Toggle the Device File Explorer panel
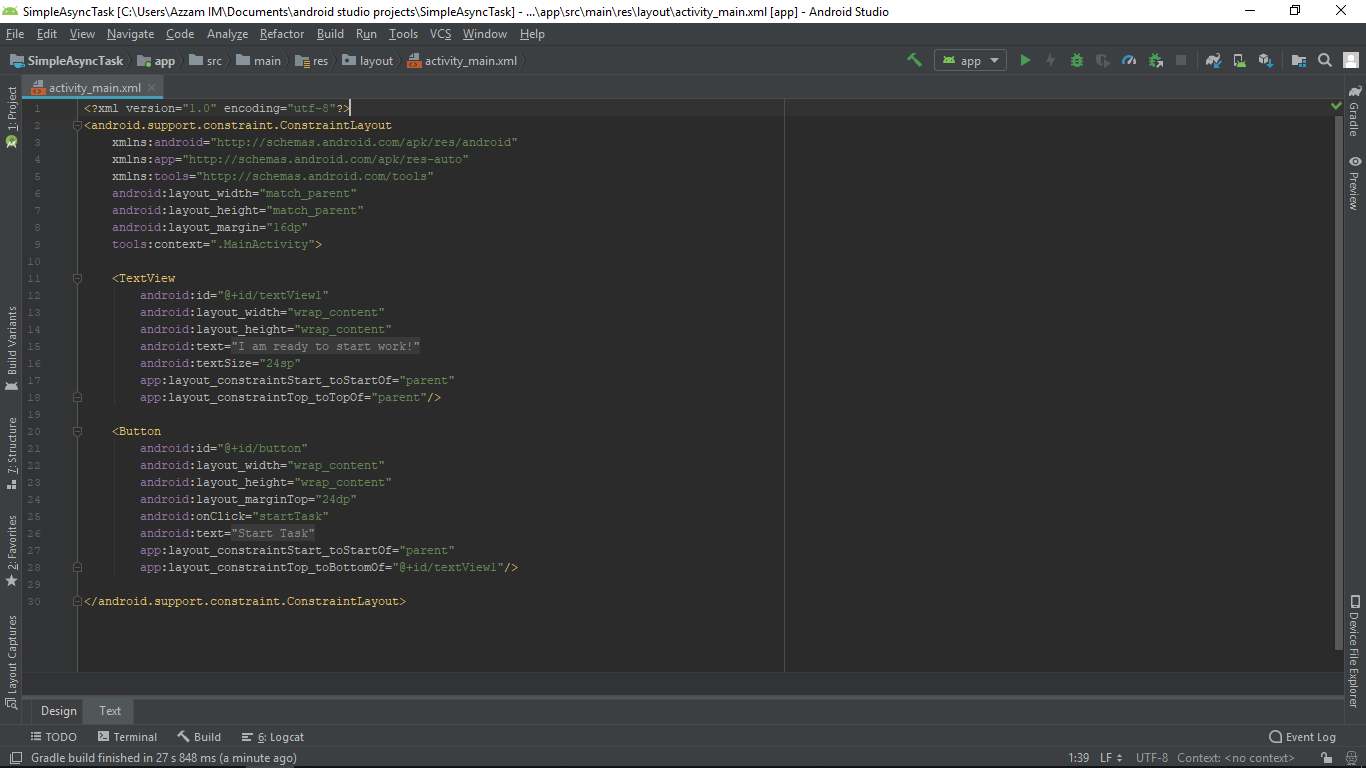 click(x=1354, y=651)
